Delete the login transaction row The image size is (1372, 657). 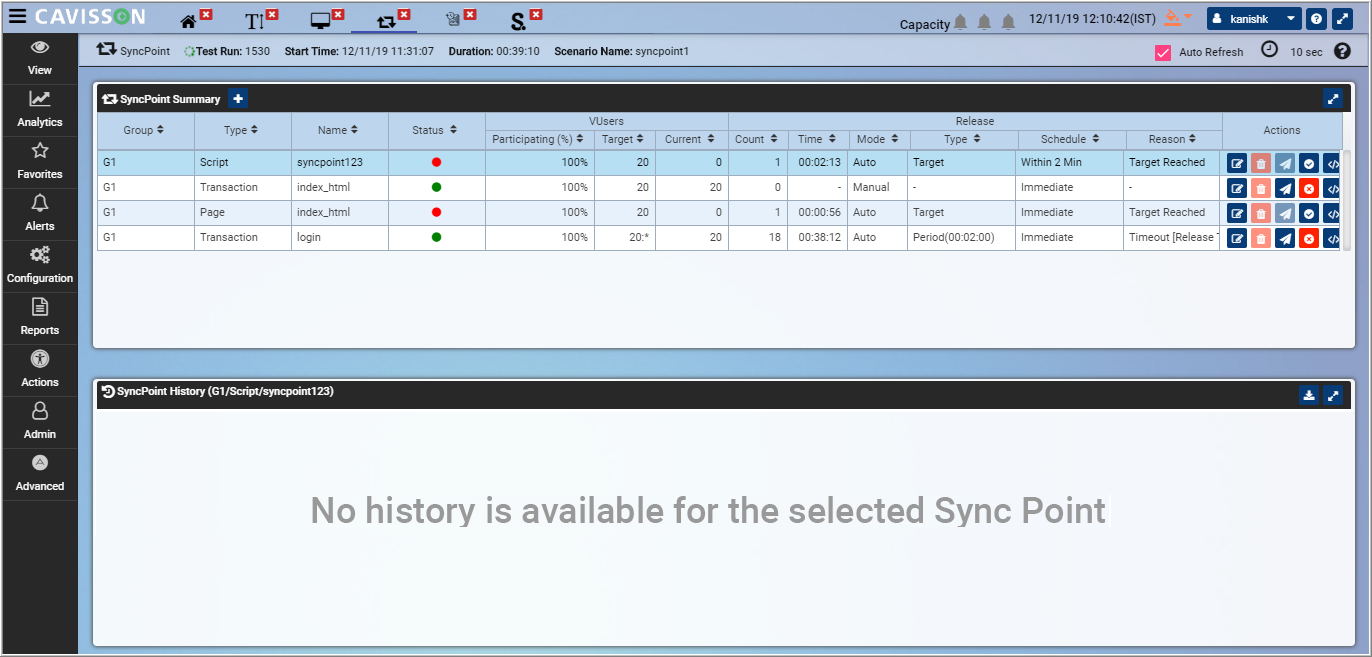click(x=1261, y=238)
